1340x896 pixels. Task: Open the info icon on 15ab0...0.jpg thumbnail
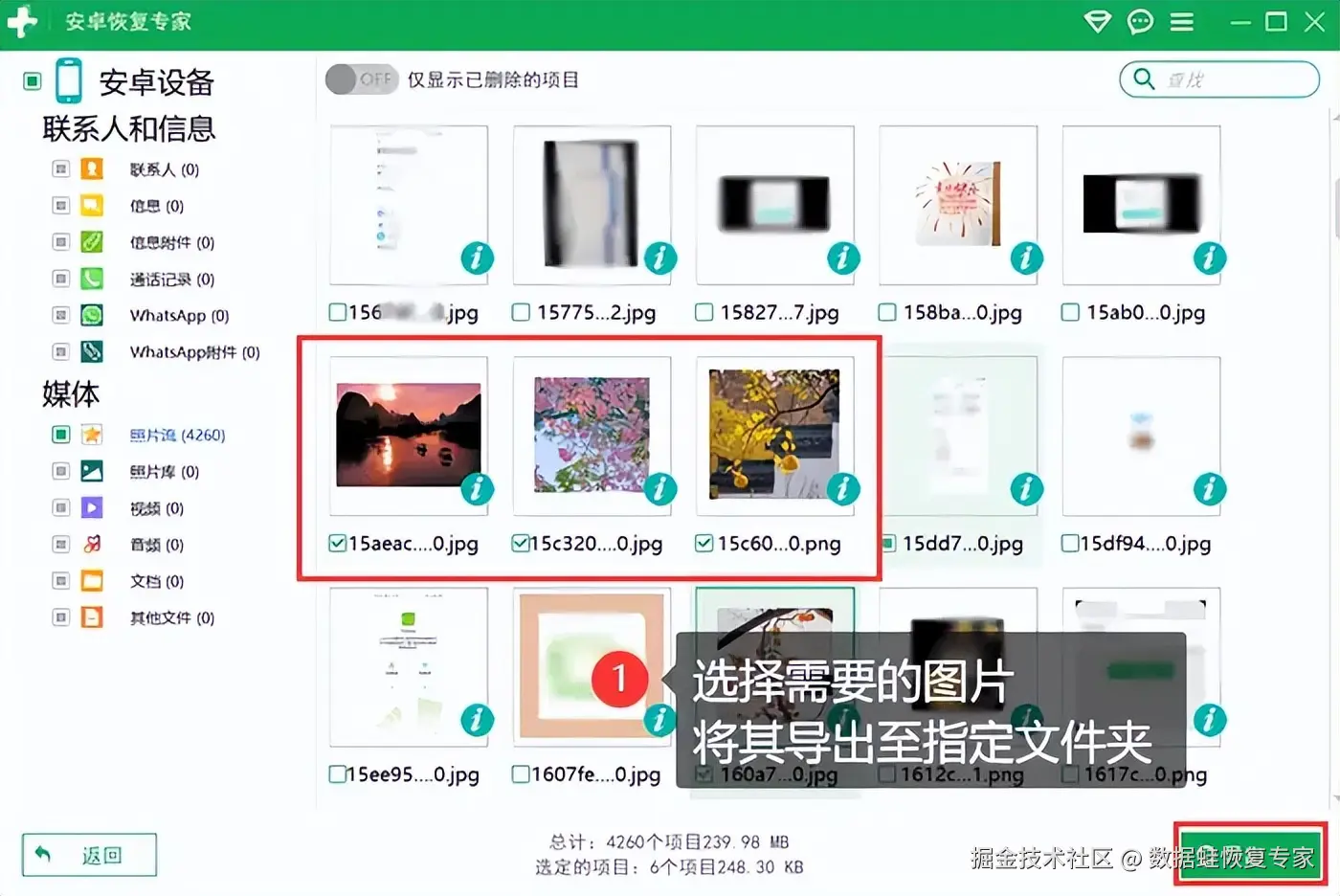[x=1209, y=258]
